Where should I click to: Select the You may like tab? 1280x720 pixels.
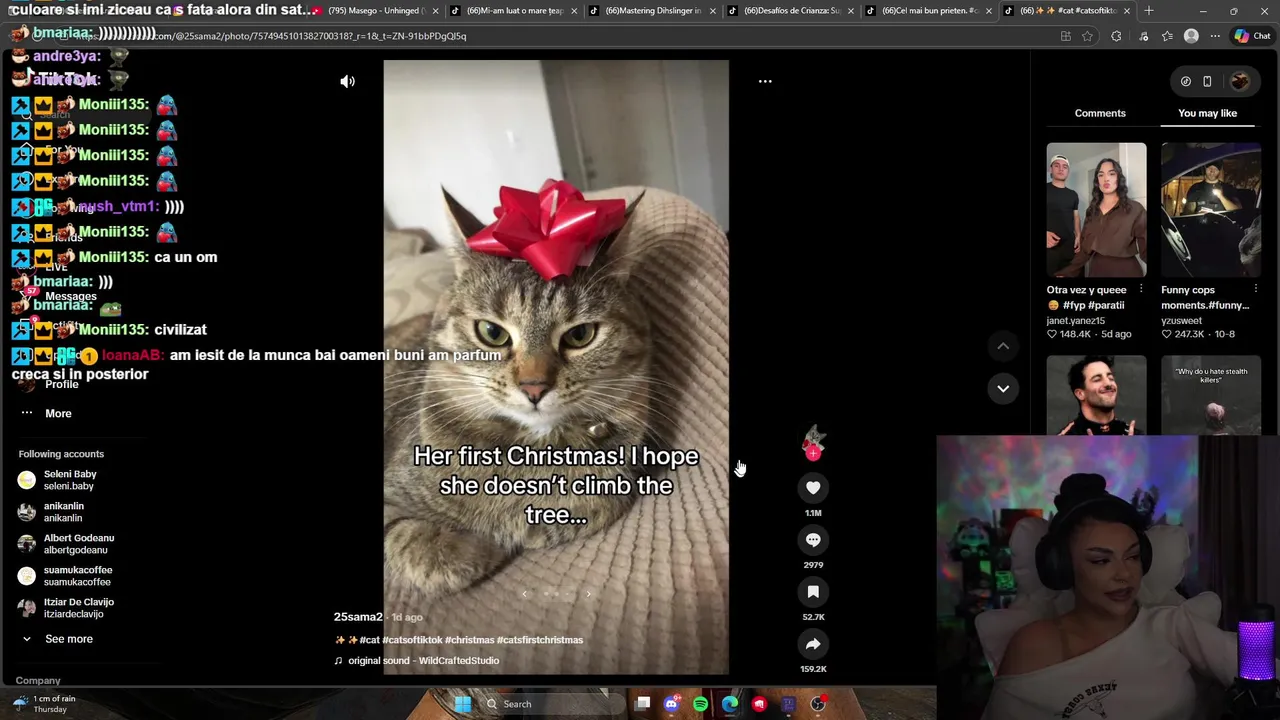pos(1207,113)
